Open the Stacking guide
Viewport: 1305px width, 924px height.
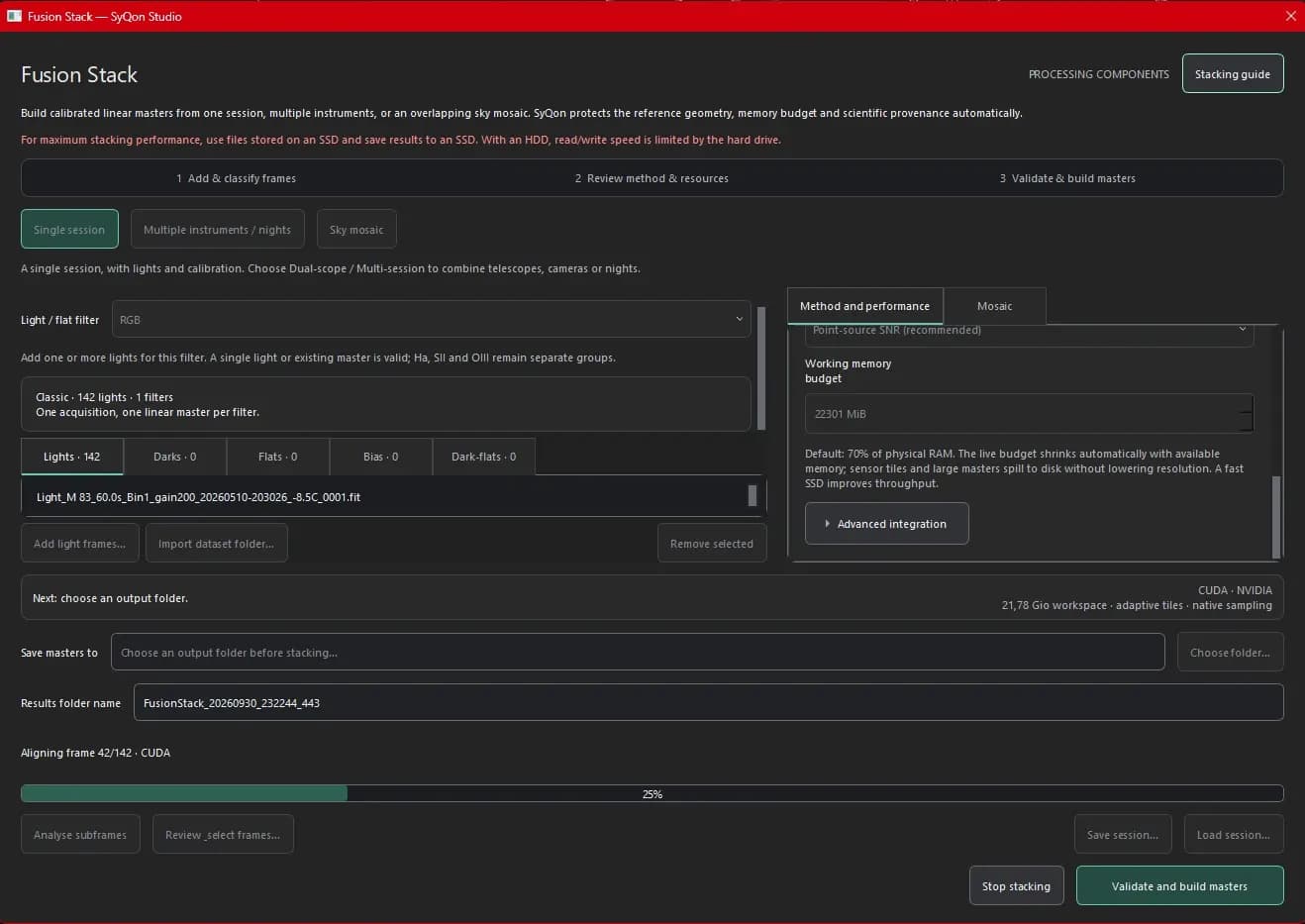coord(1233,74)
